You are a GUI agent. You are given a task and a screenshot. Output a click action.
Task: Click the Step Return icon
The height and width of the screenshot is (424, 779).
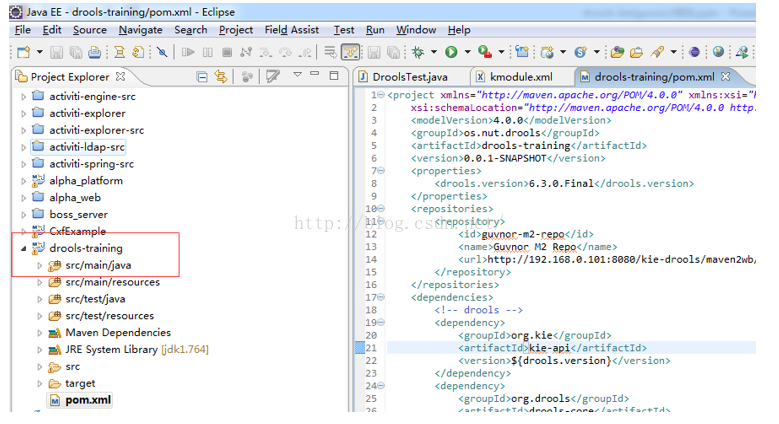tap(307, 52)
